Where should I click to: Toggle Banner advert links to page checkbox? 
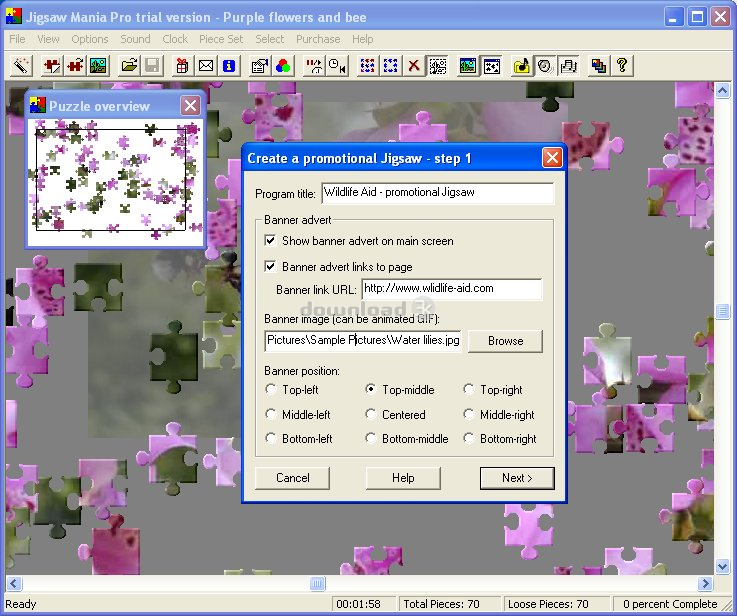click(271, 267)
